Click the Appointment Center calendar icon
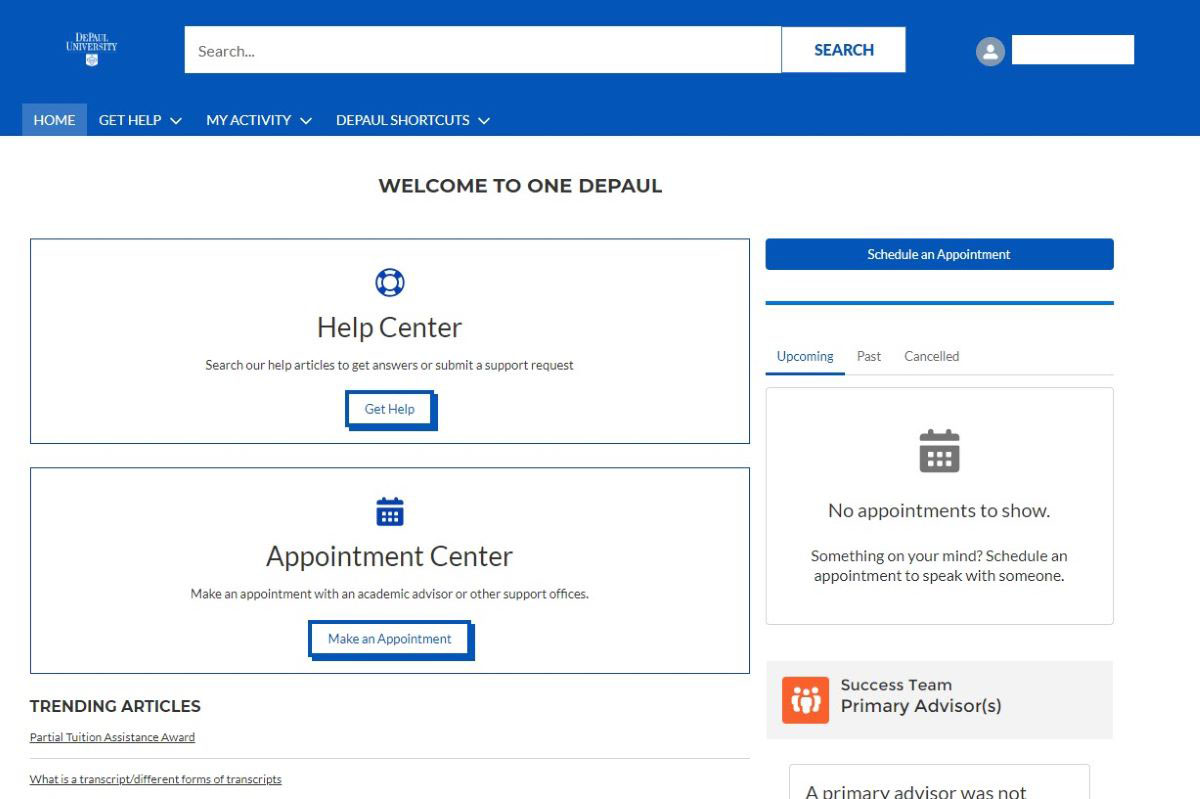The height and width of the screenshot is (799, 1200). [x=389, y=511]
